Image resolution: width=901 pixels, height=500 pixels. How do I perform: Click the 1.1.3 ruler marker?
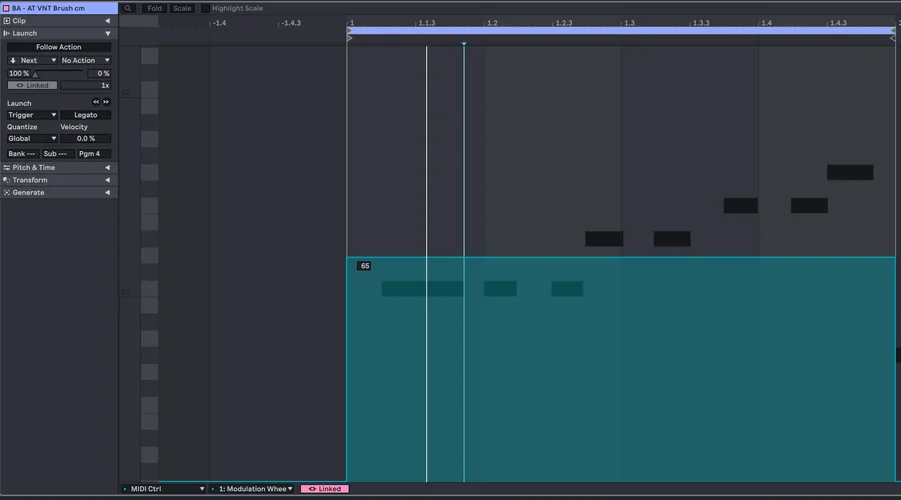pyautogui.click(x=426, y=23)
